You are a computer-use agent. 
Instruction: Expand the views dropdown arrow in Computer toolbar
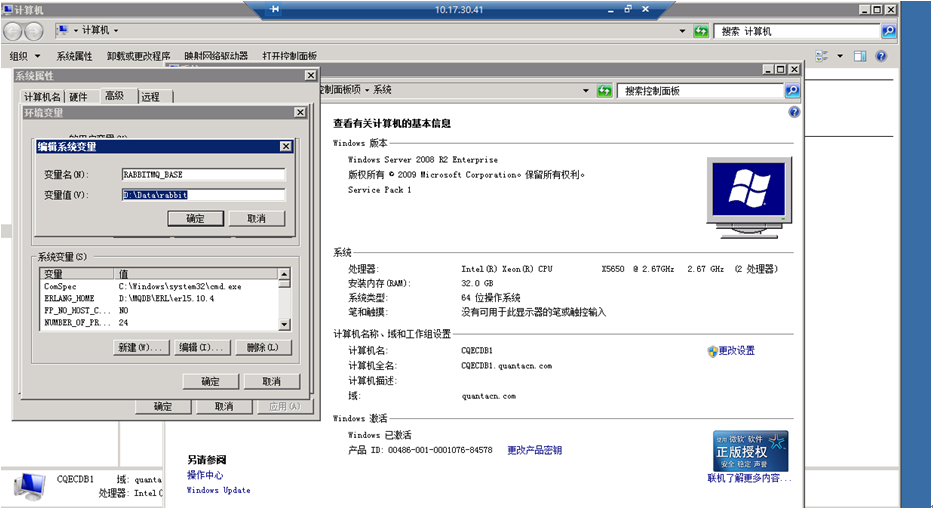point(840,56)
